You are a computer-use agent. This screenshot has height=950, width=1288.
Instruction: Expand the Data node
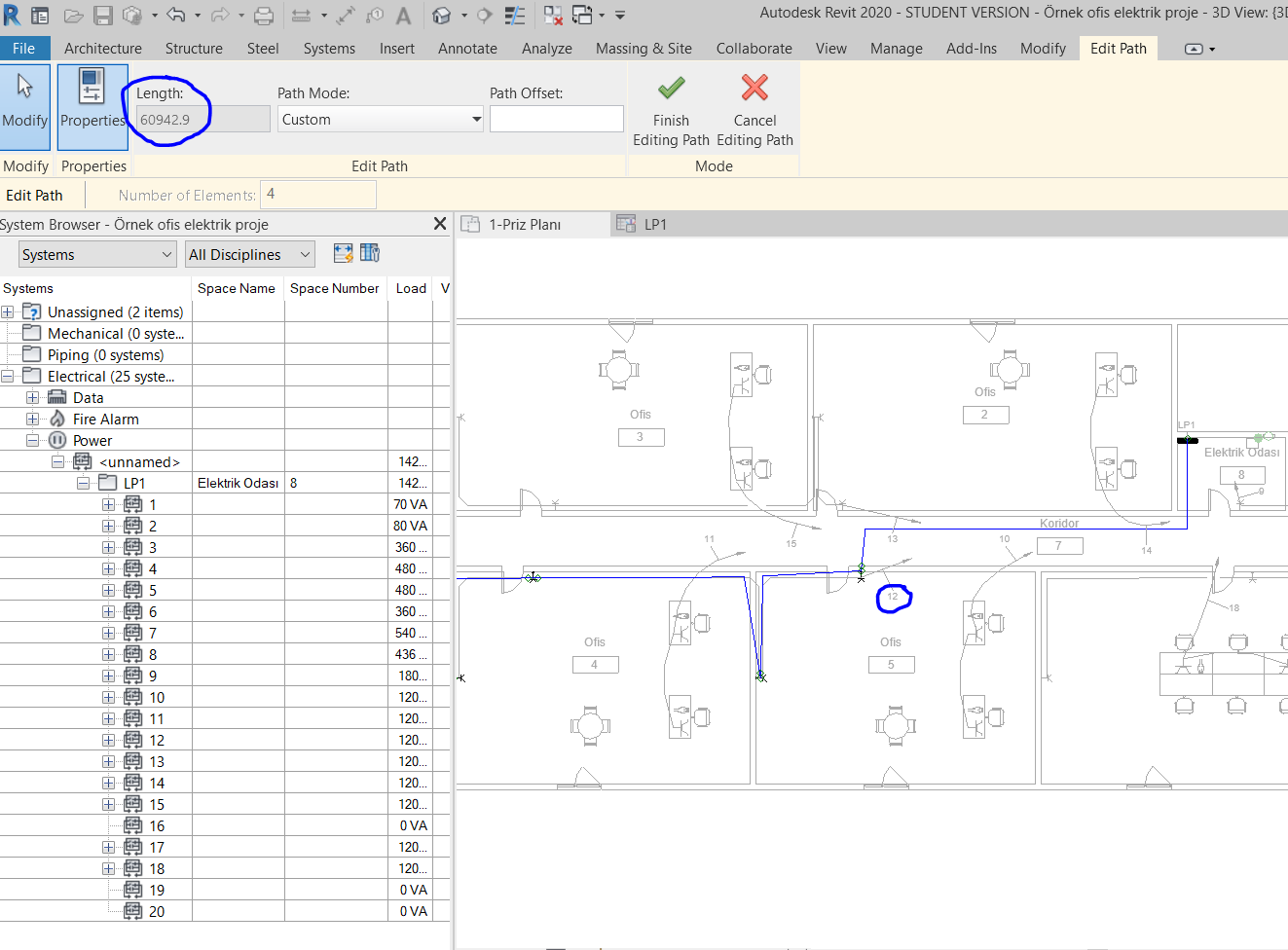point(32,398)
